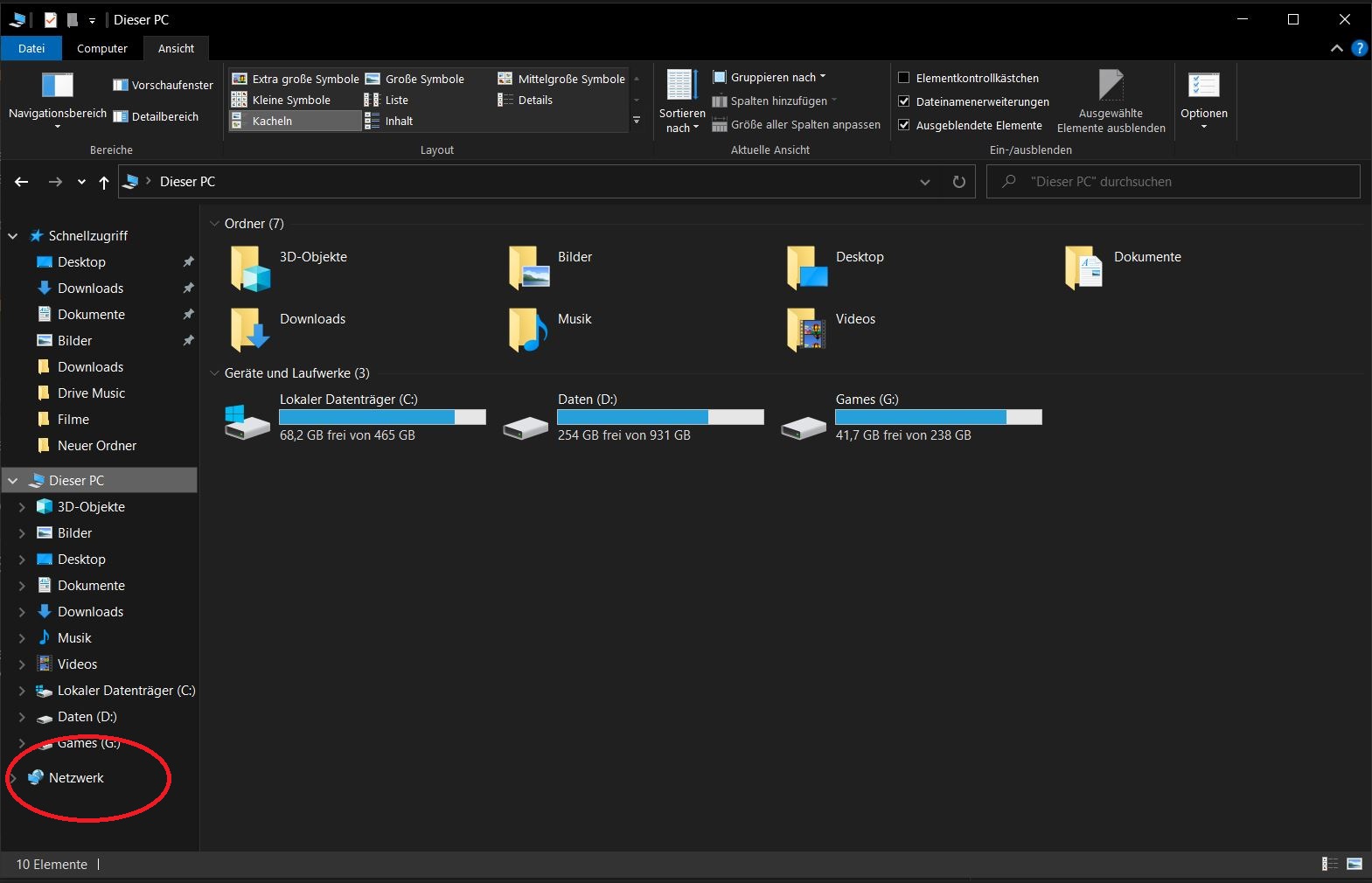Uncheck Ausgeblendete Elemente checkbox

click(904, 125)
